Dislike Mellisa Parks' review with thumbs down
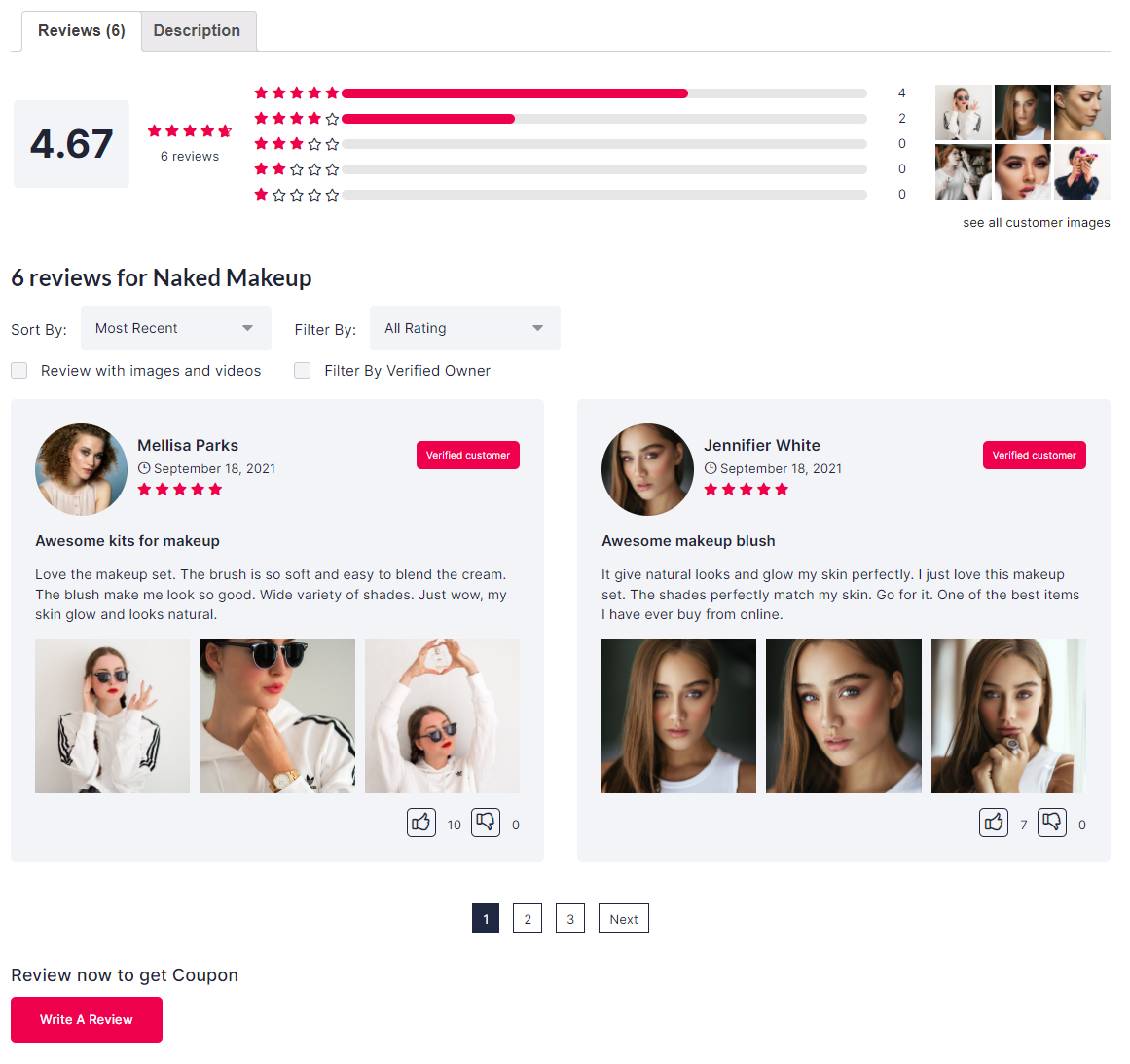1130x1064 pixels. (485, 823)
